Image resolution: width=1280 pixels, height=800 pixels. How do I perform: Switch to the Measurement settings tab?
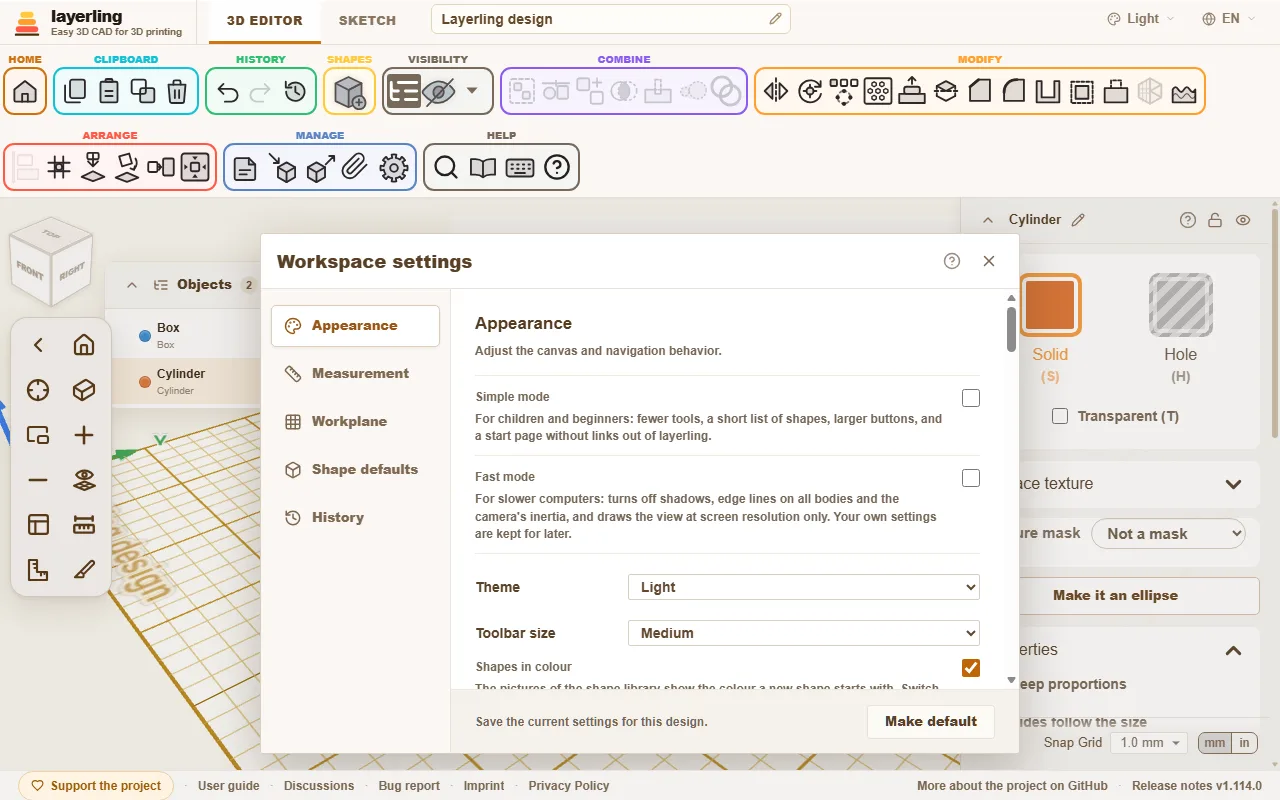click(355, 373)
